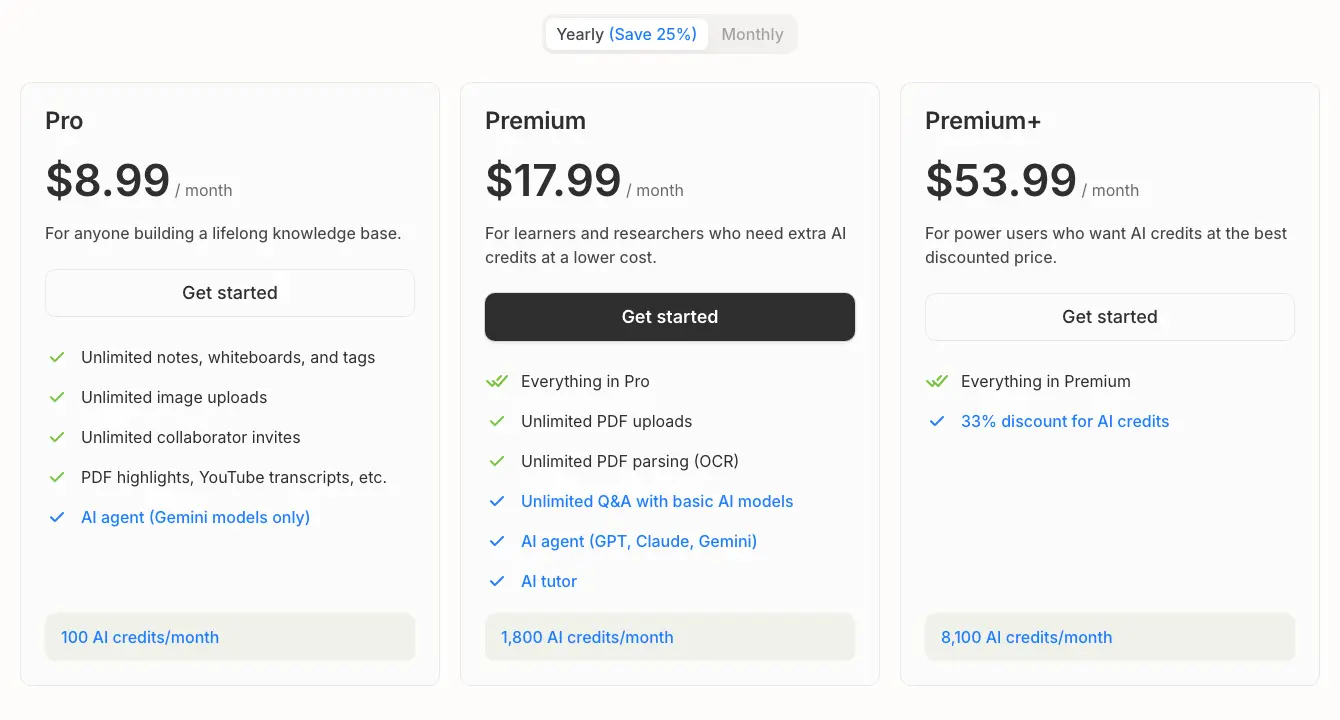The image size is (1340, 720).
Task: Click the $53.99 price
Action: pyautogui.click(x=1001, y=181)
